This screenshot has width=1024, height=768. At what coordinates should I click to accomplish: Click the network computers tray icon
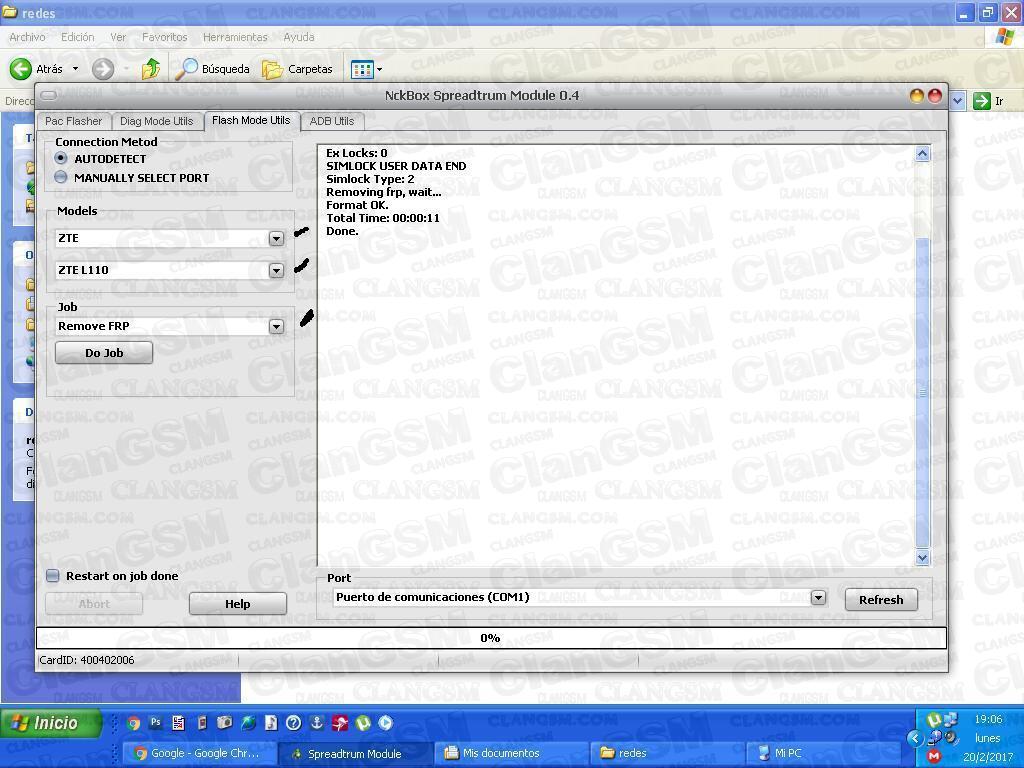950,719
